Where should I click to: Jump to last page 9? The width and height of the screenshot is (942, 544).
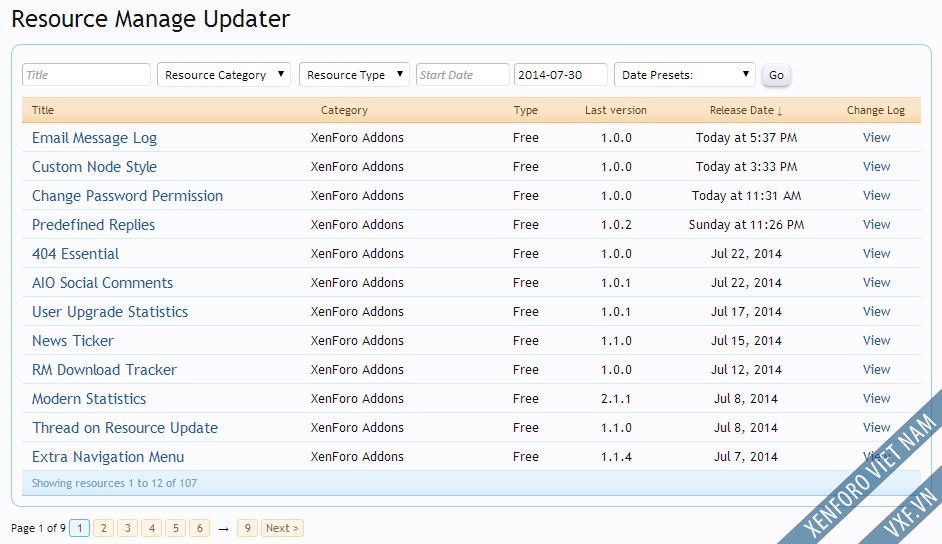pos(247,528)
